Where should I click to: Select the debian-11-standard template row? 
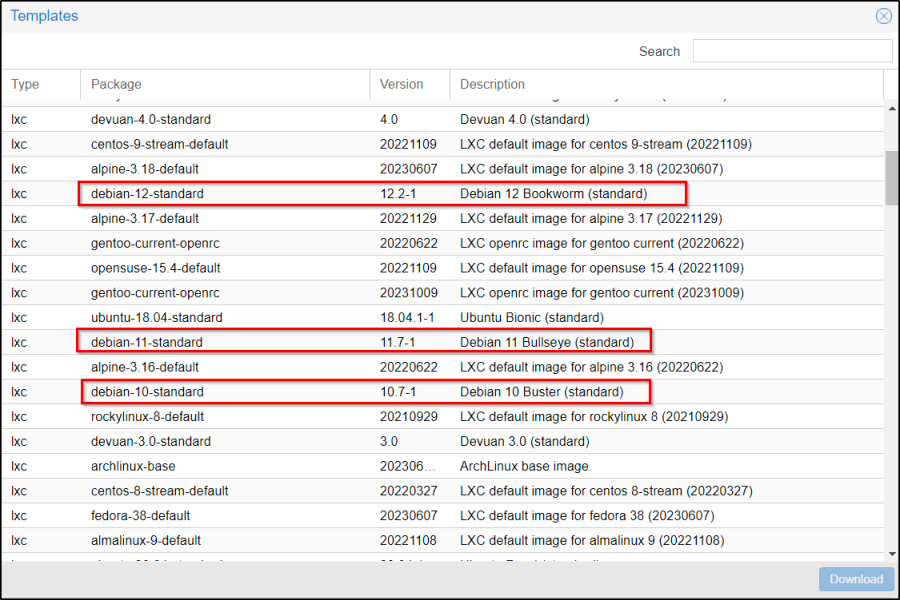click(x=146, y=342)
